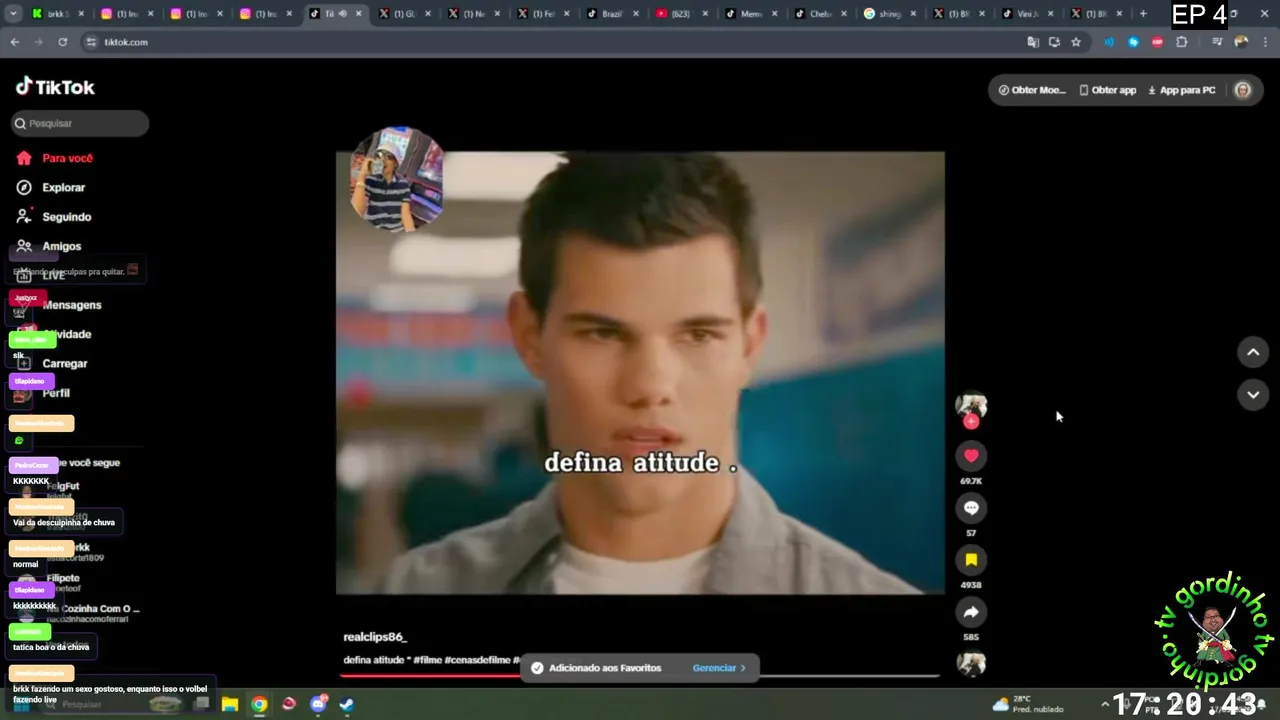Open Mensagens in the sidebar
This screenshot has height=720, width=1280.
[x=72, y=305]
